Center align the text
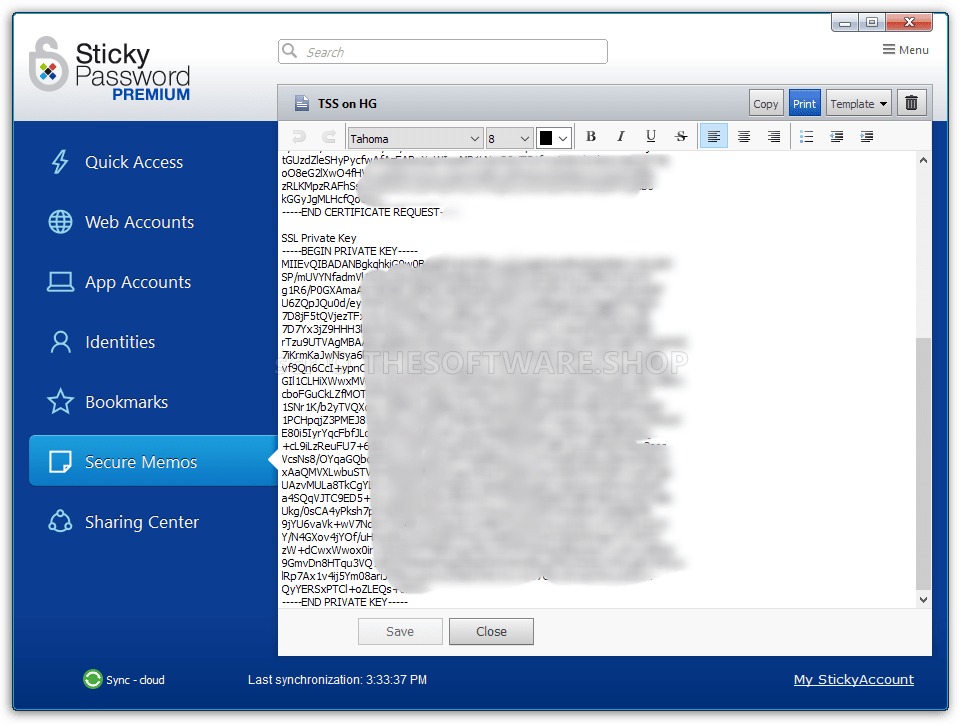The image size is (962, 724). (744, 136)
